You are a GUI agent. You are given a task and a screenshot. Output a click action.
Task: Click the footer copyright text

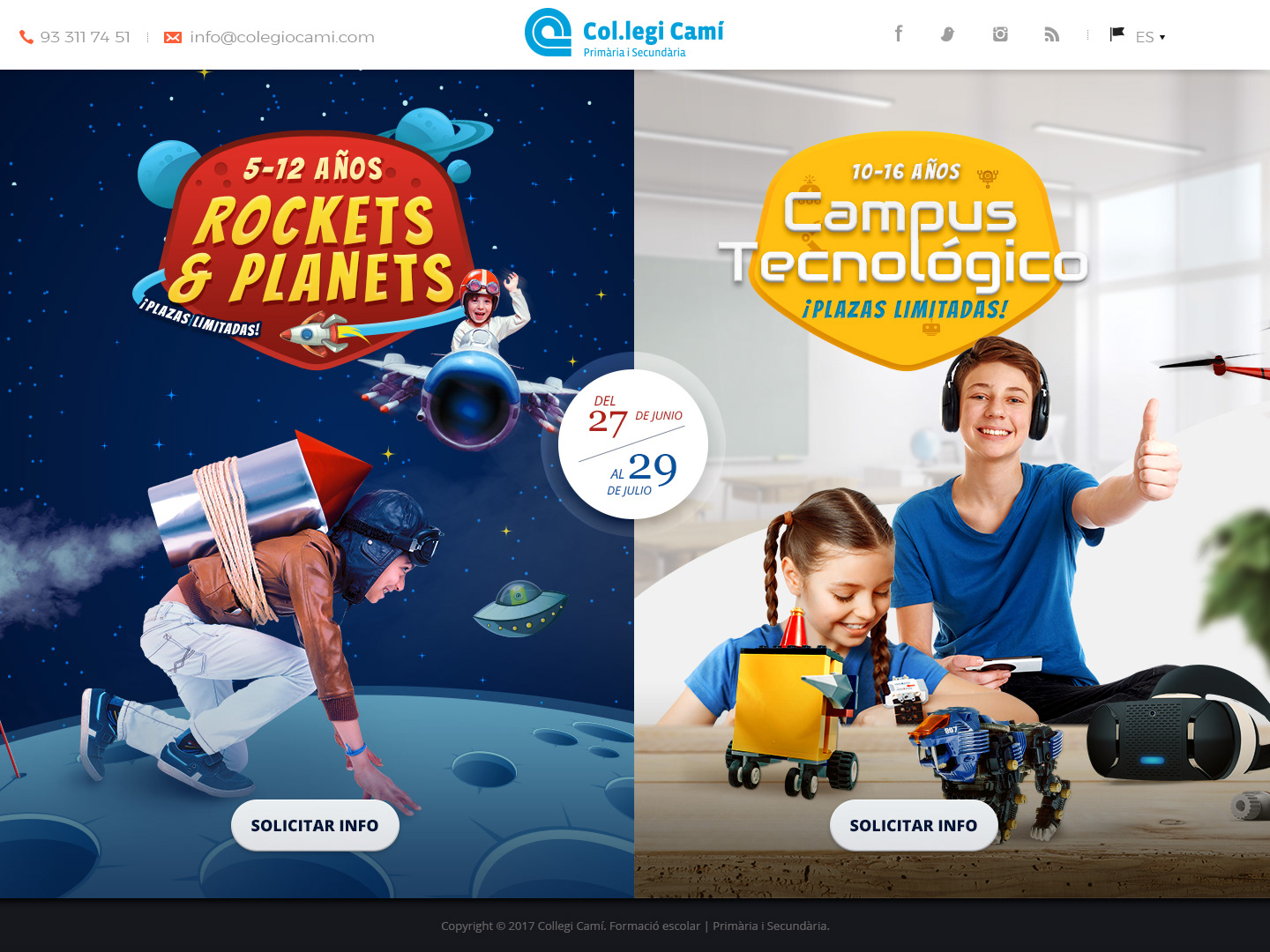(635, 926)
